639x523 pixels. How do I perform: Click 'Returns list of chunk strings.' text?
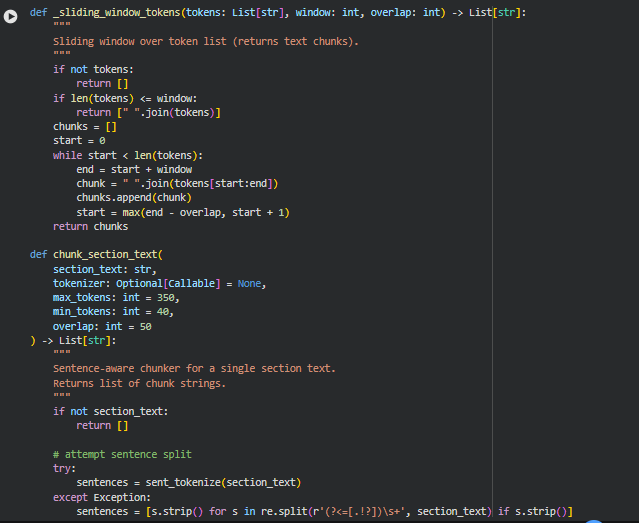tap(139, 383)
